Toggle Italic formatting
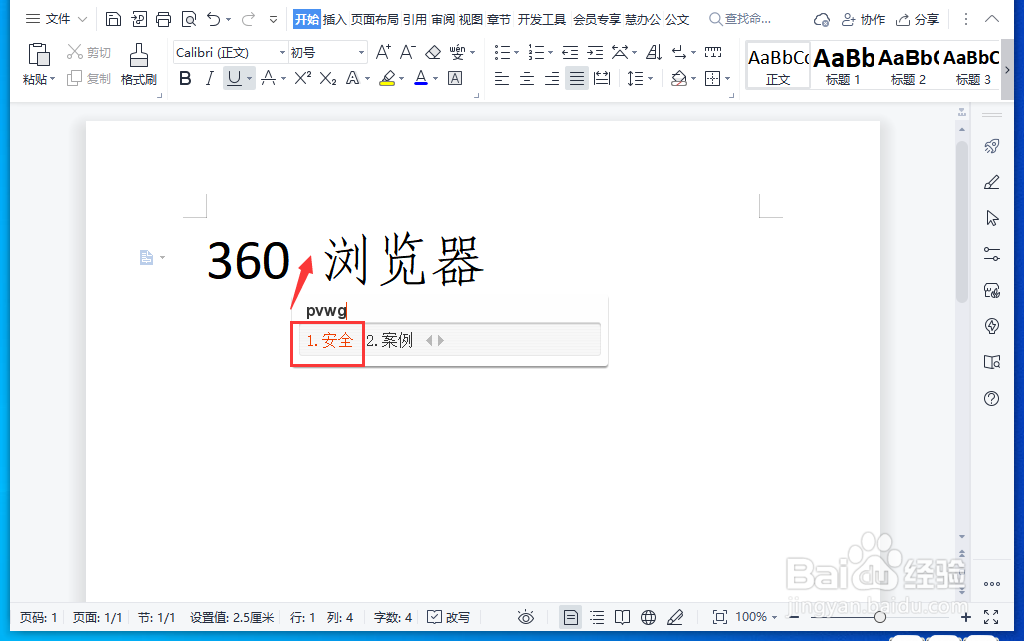 point(209,78)
